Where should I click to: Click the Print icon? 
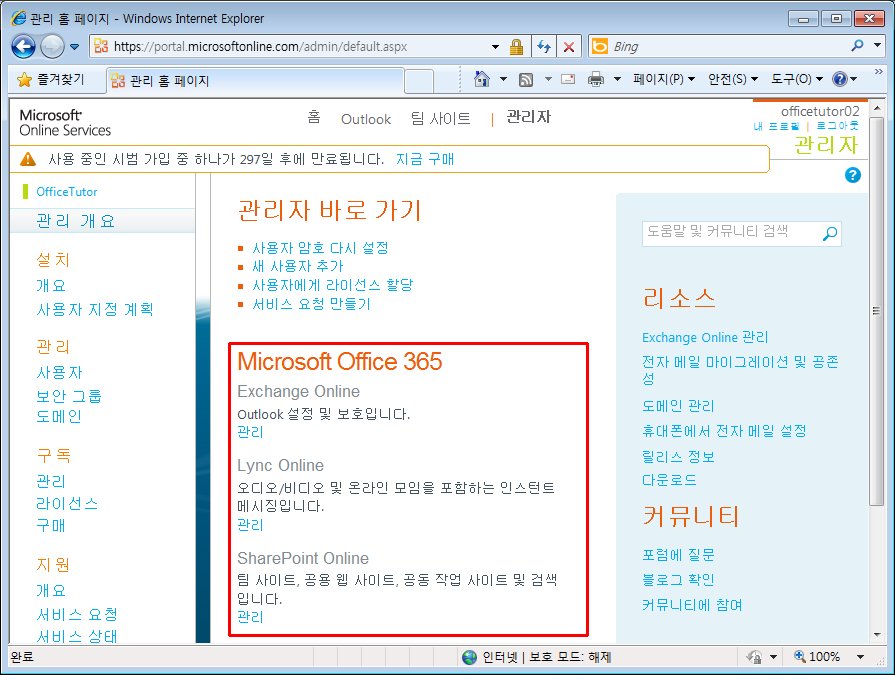596,79
